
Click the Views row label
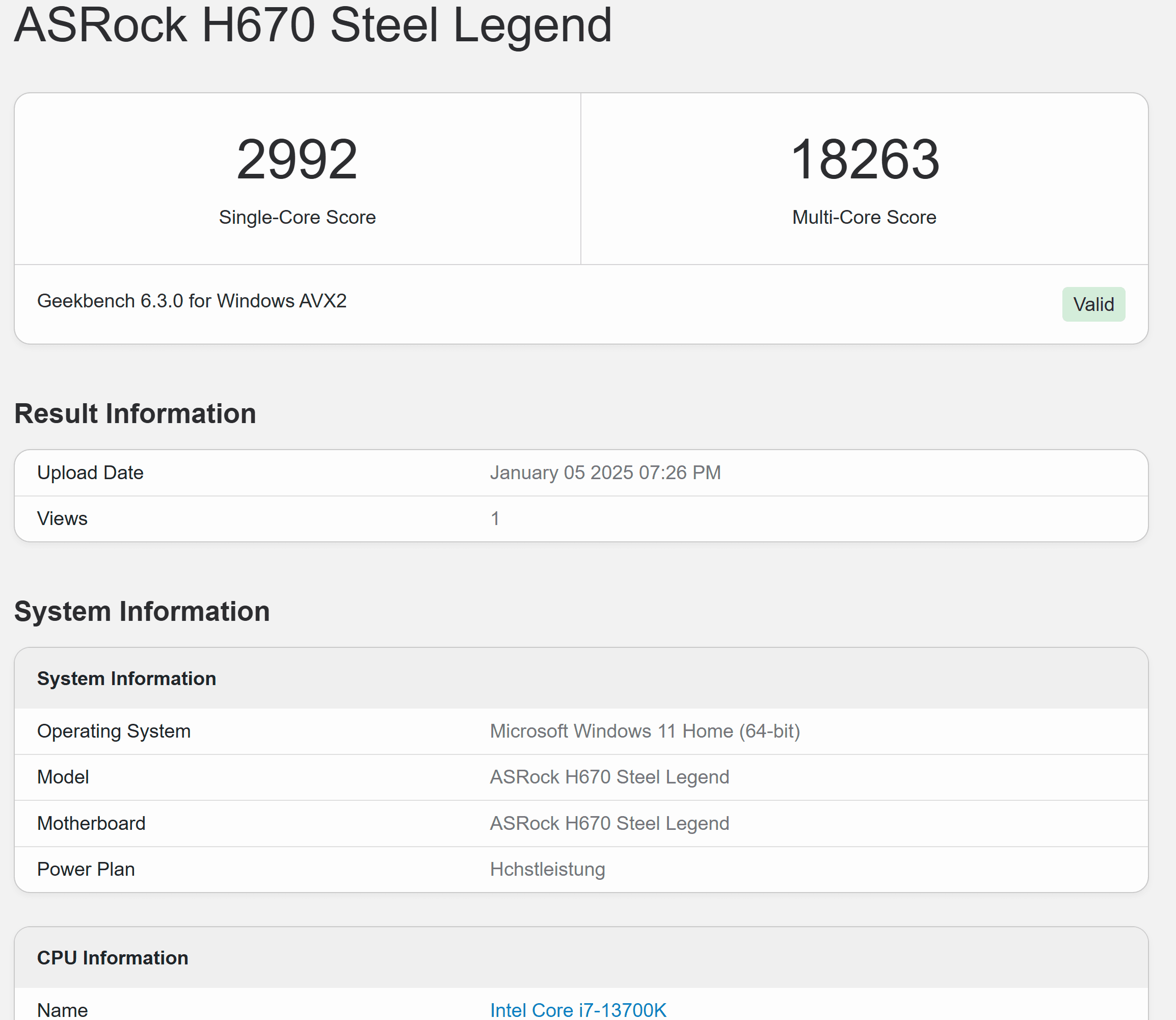(62, 518)
